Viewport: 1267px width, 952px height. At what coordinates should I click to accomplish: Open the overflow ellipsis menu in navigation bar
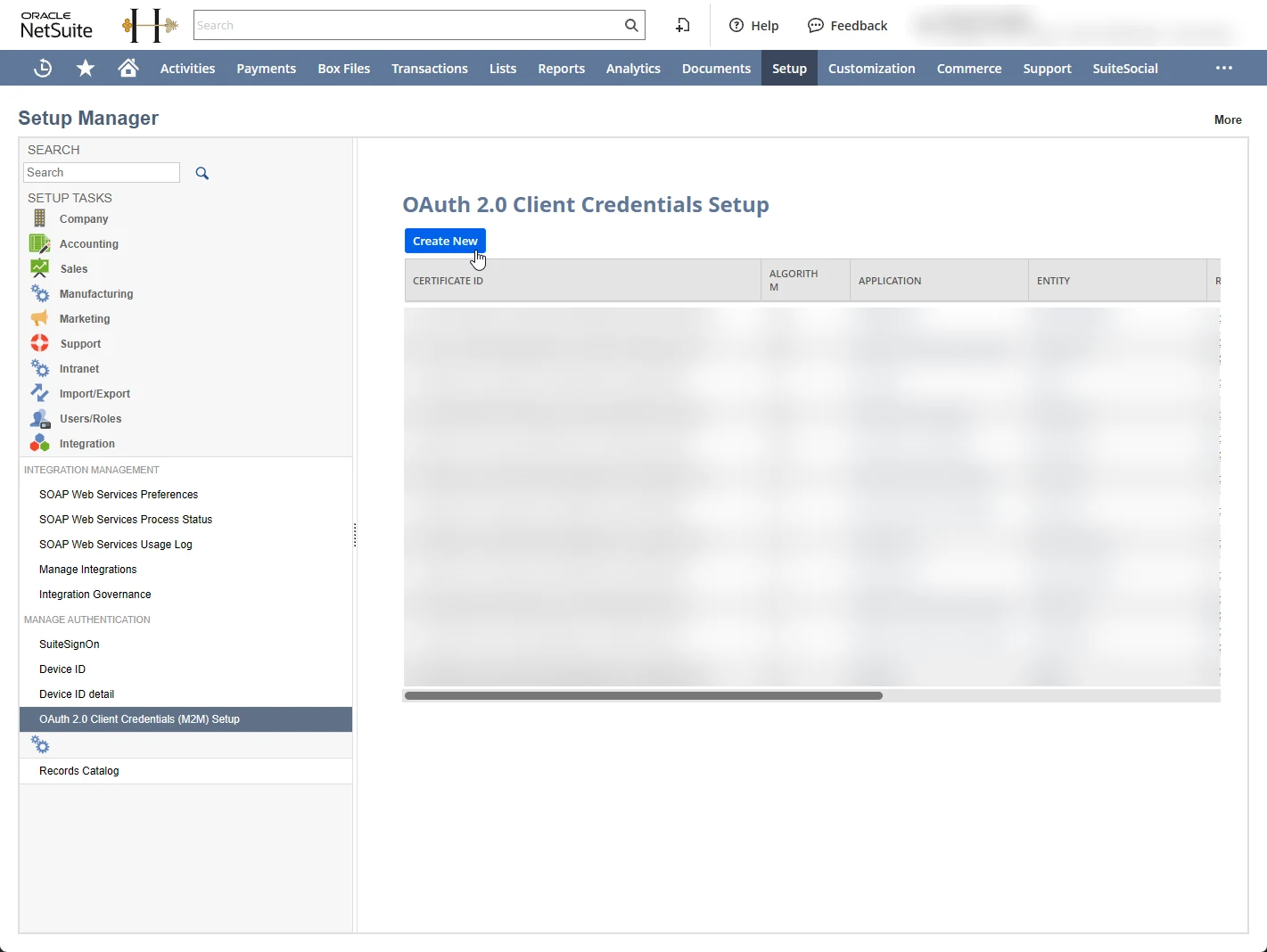pyautogui.click(x=1224, y=68)
